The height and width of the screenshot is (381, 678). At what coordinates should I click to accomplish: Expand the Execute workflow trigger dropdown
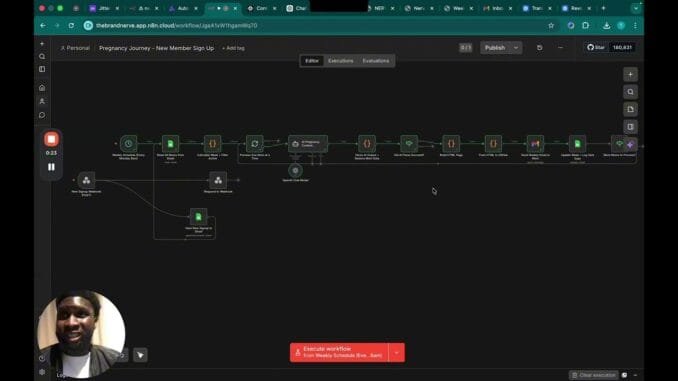[x=397, y=352]
